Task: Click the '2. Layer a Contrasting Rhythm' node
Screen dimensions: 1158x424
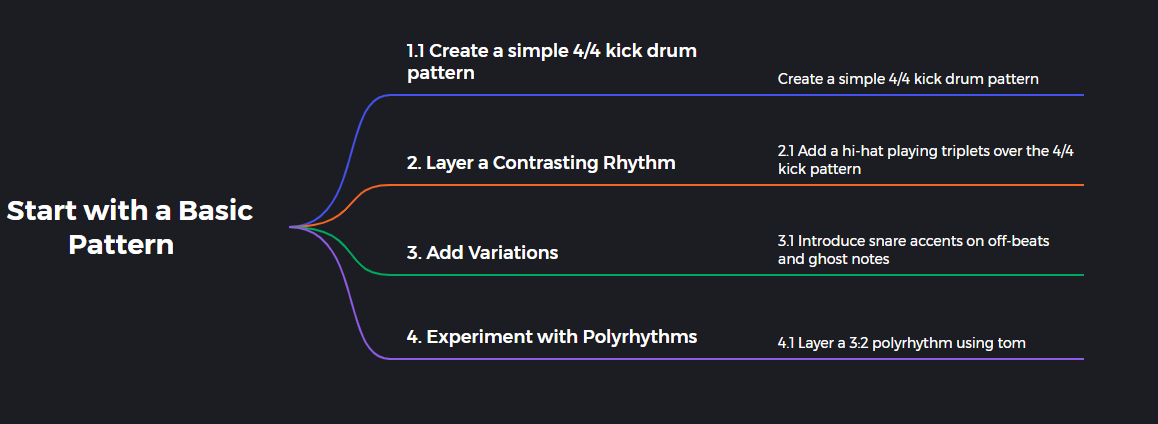Action: tap(541, 162)
